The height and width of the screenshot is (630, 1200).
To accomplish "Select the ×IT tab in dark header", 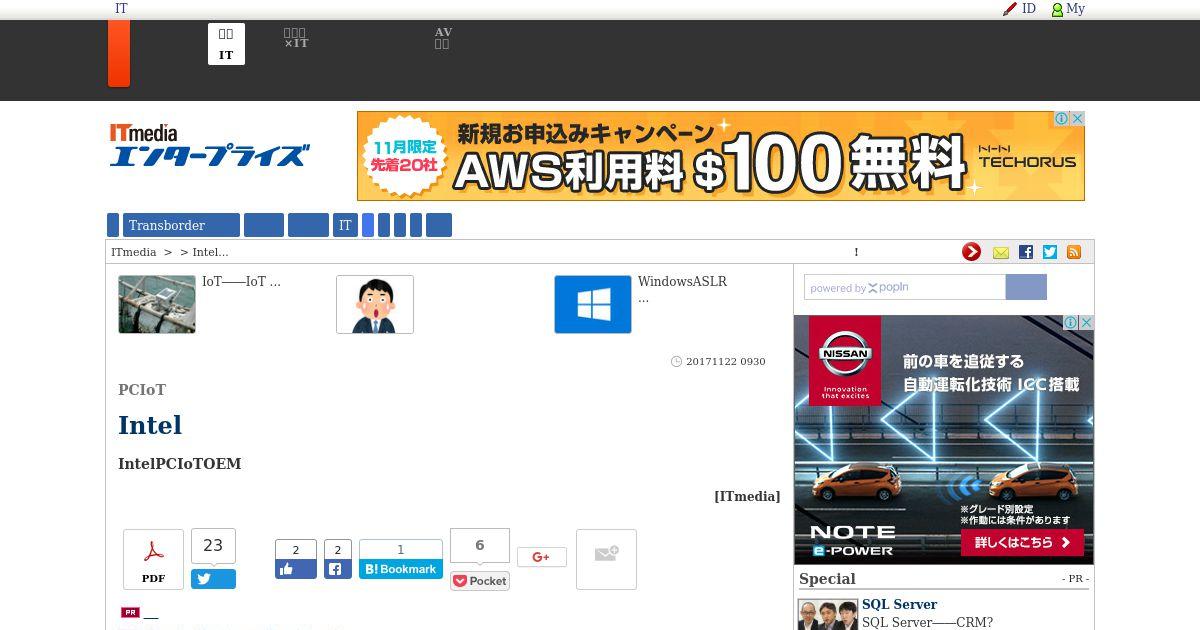I will pyautogui.click(x=295, y=38).
